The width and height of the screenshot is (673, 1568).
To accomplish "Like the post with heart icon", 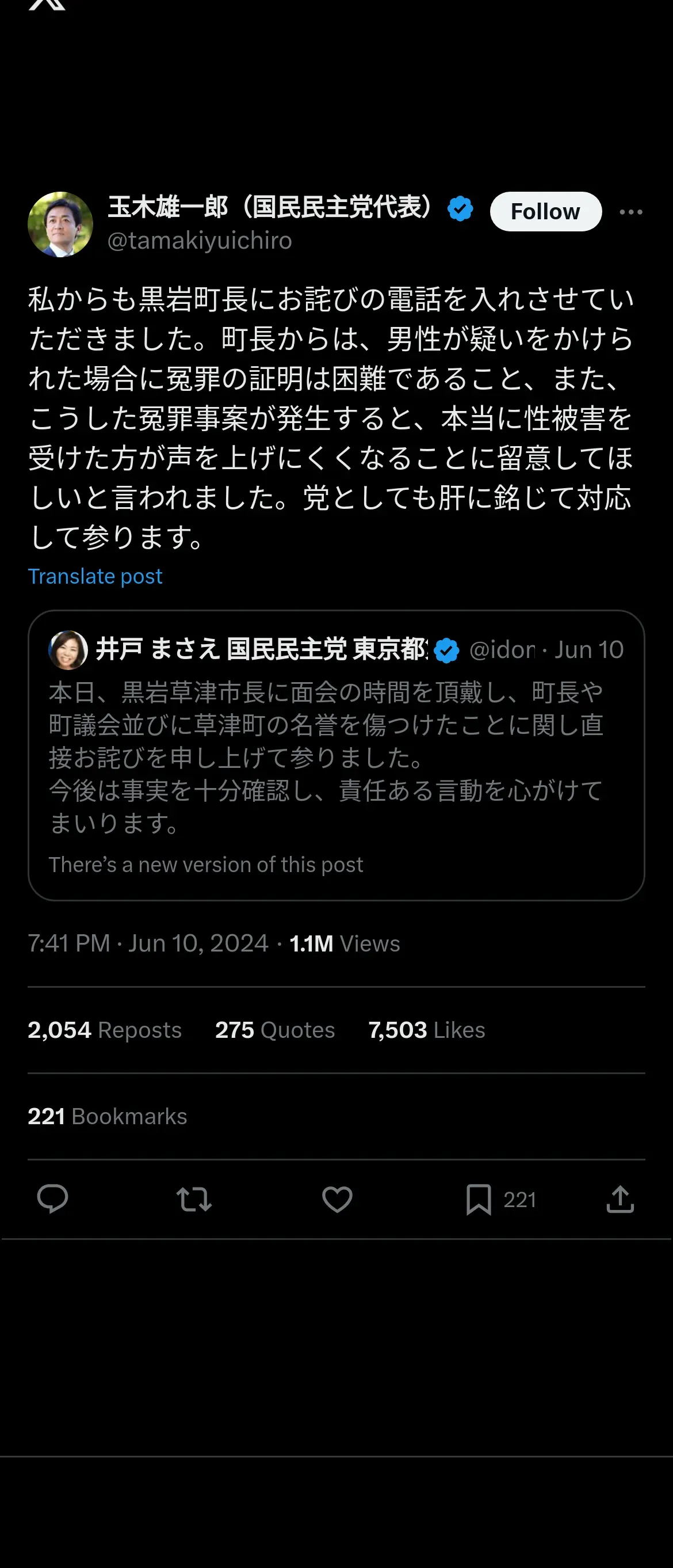I will (x=337, y=1199).
